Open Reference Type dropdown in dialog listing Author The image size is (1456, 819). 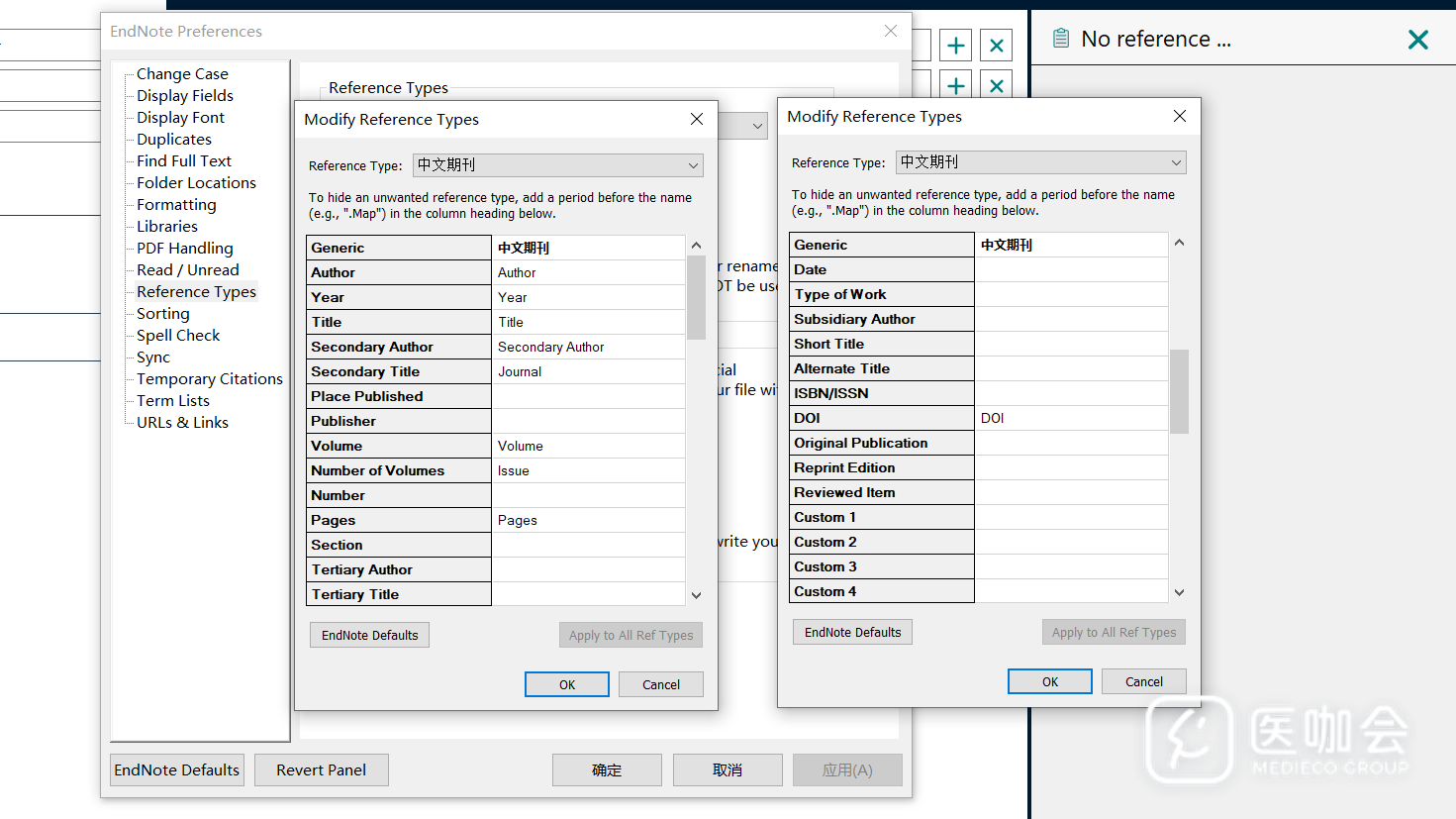tap(557, 165)
